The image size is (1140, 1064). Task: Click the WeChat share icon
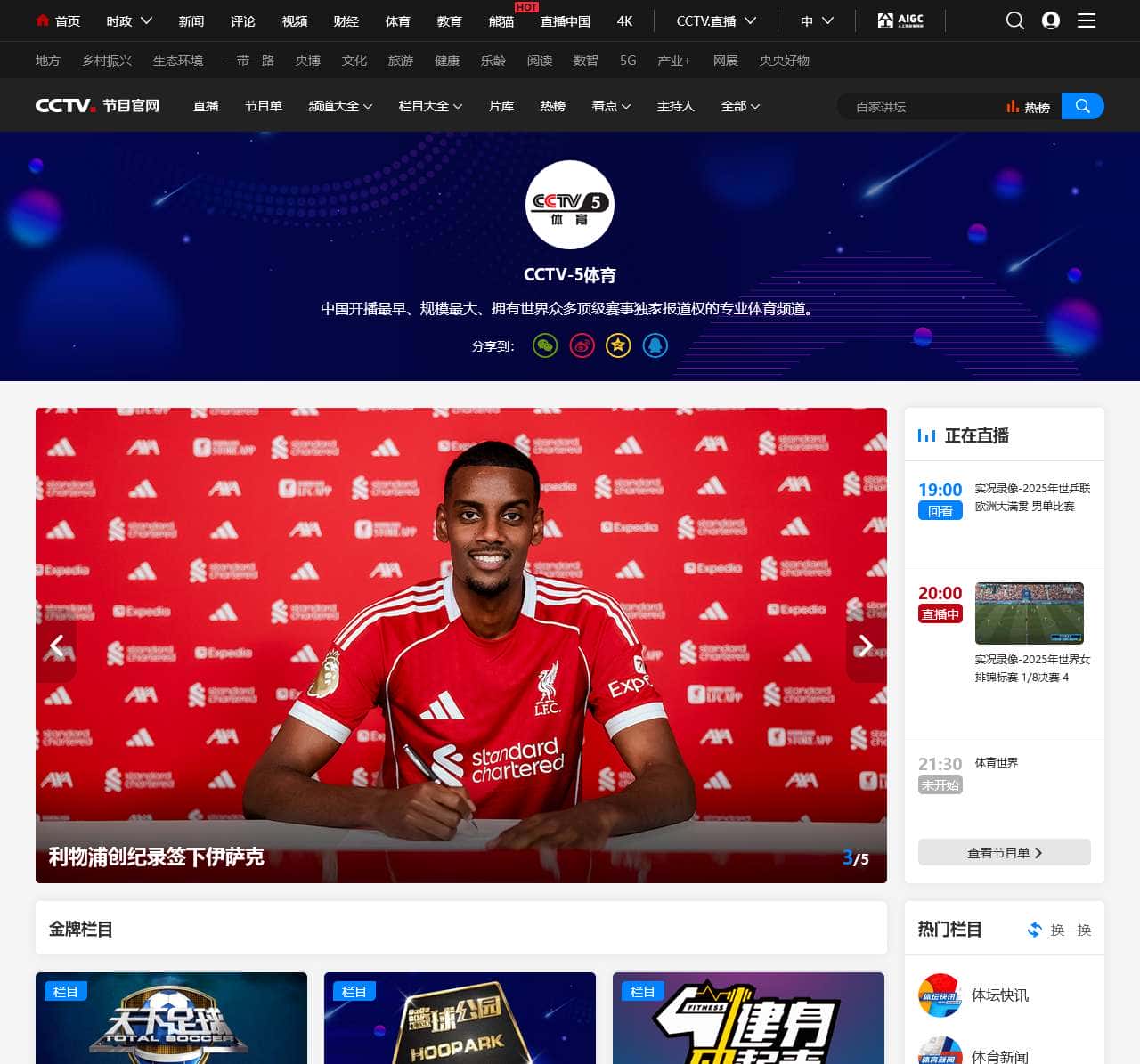click(545, 345)
